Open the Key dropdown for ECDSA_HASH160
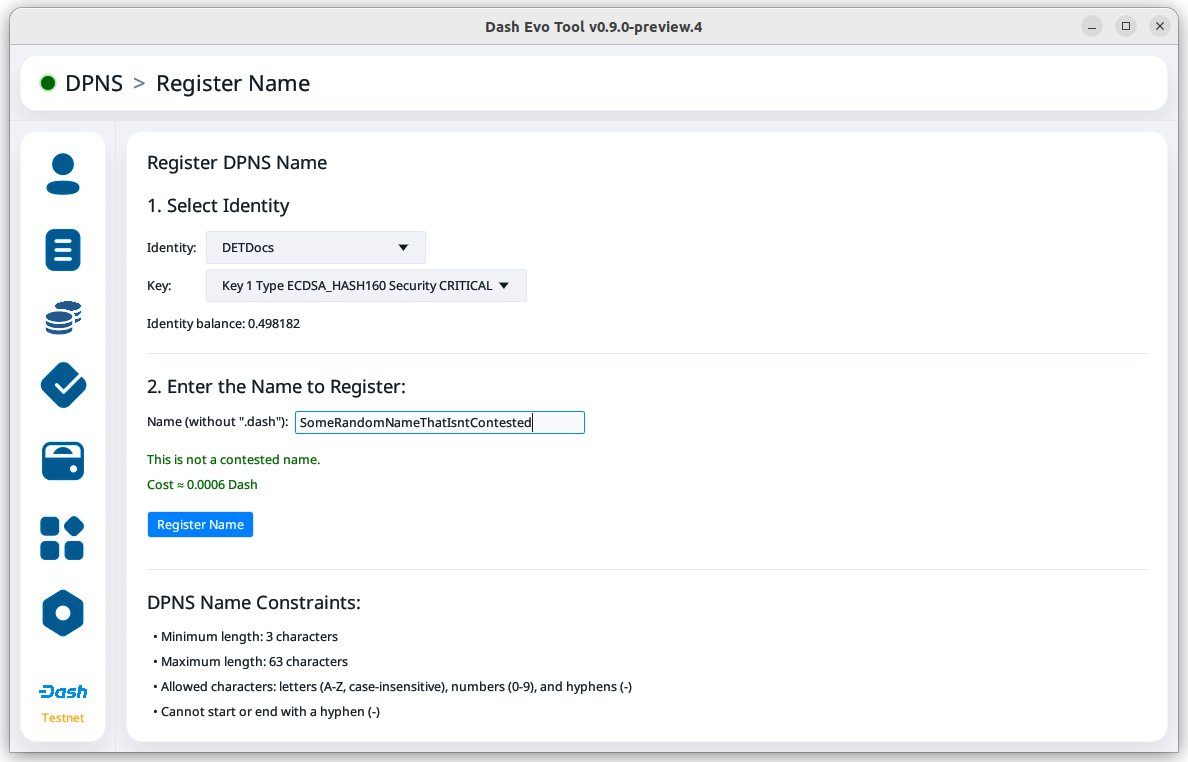 pos(366,285)
